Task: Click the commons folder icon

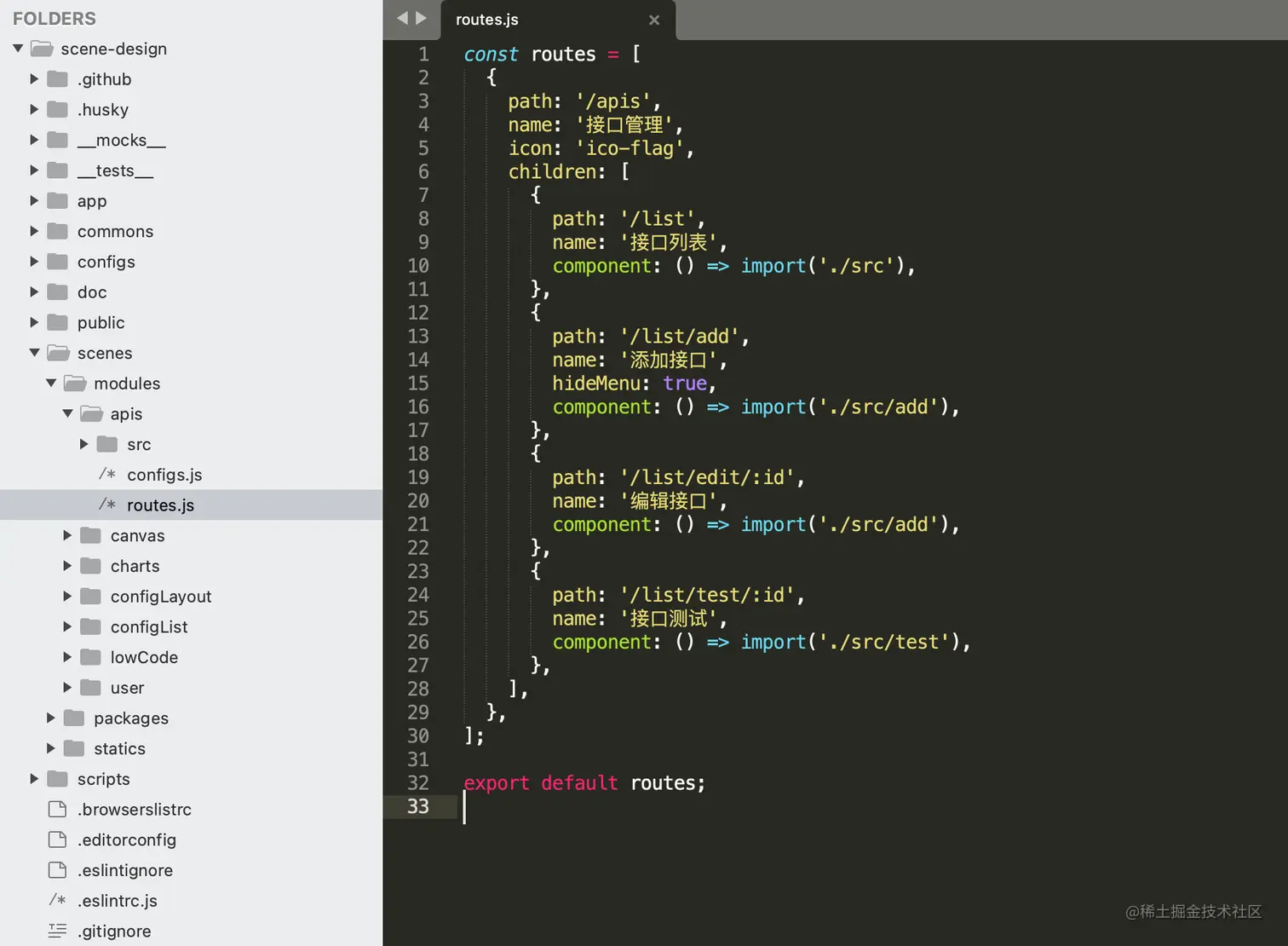Action: [x=57, y=231]
